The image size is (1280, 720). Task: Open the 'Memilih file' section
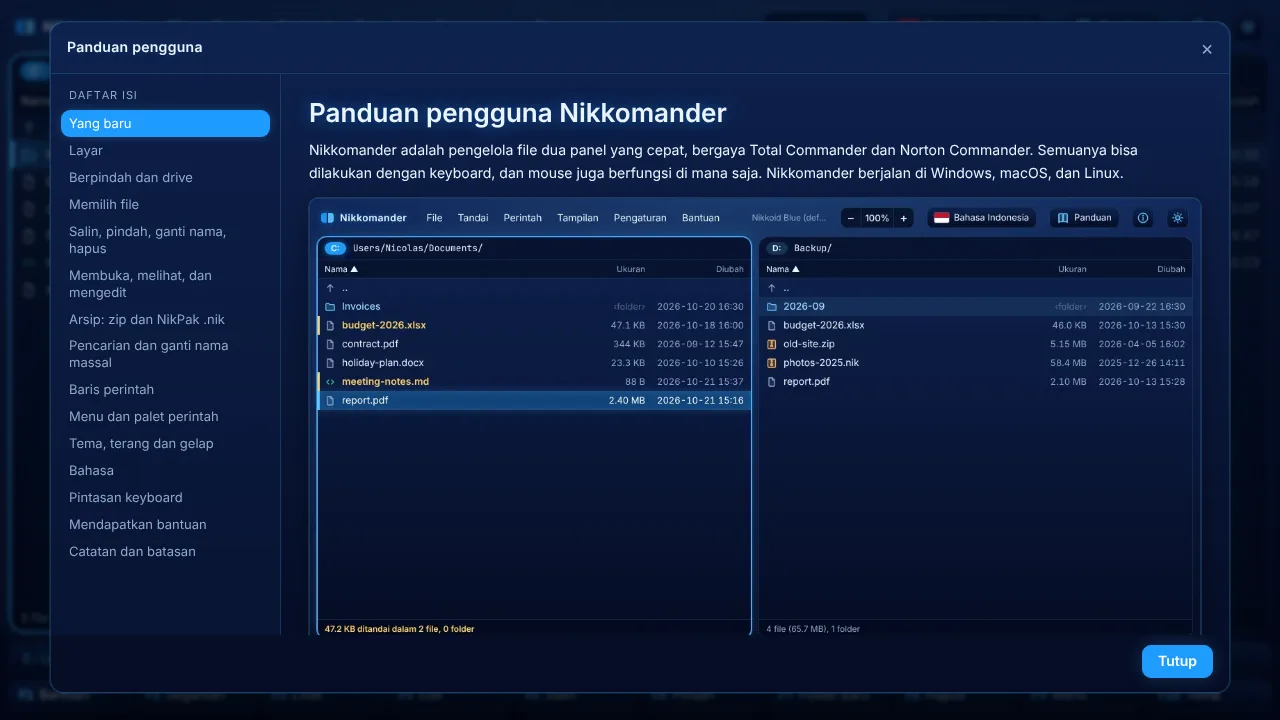(165, 204)
